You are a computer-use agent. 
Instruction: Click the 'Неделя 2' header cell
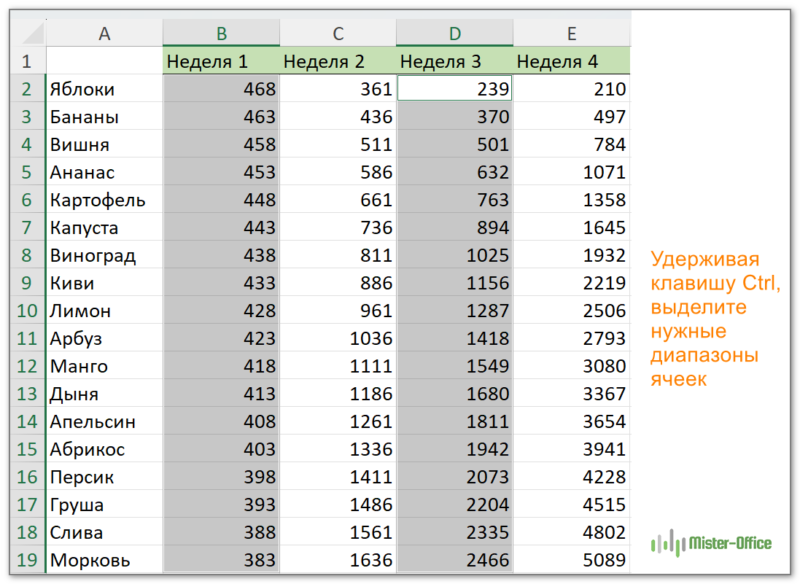338,62
